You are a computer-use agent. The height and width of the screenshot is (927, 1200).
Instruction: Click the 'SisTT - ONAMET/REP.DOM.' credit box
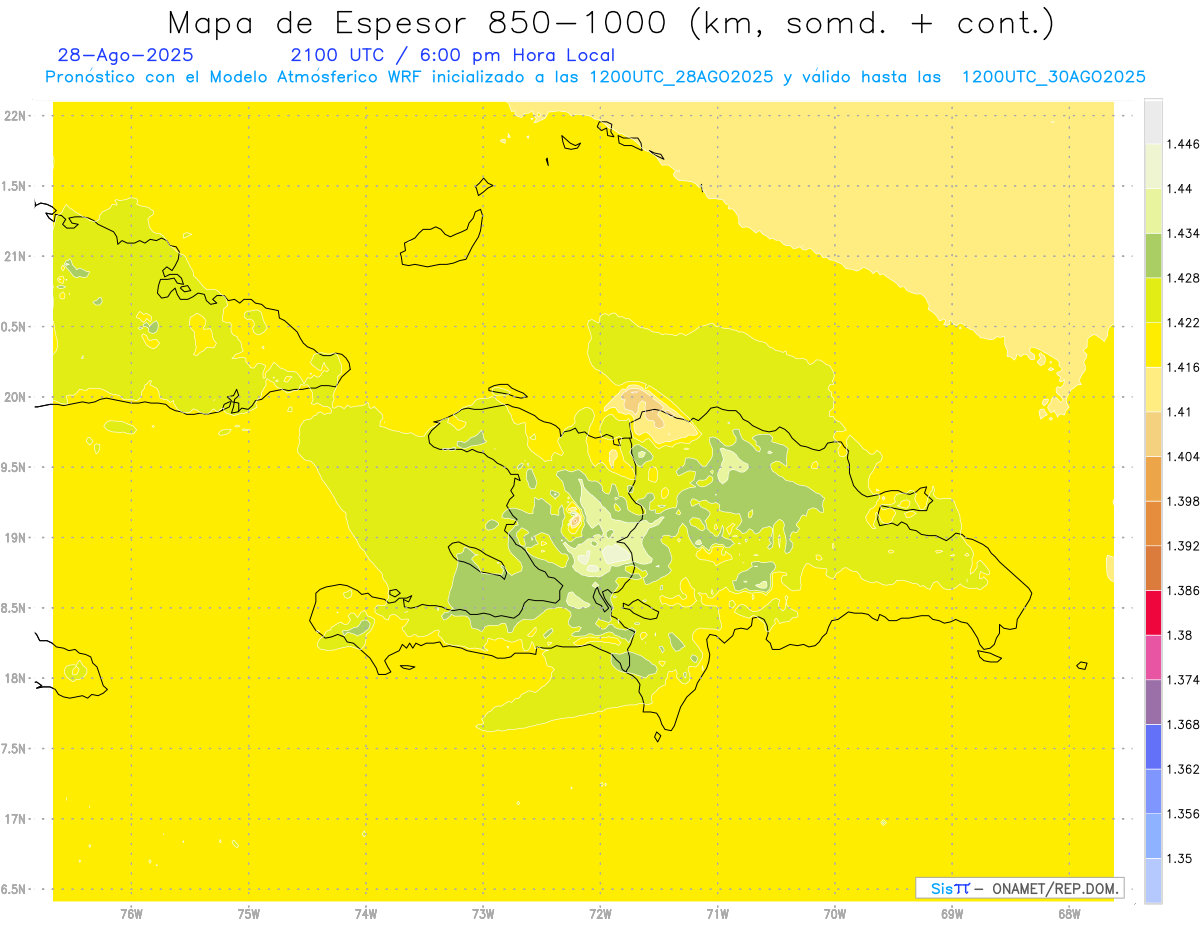click(x=1020, y=888)
